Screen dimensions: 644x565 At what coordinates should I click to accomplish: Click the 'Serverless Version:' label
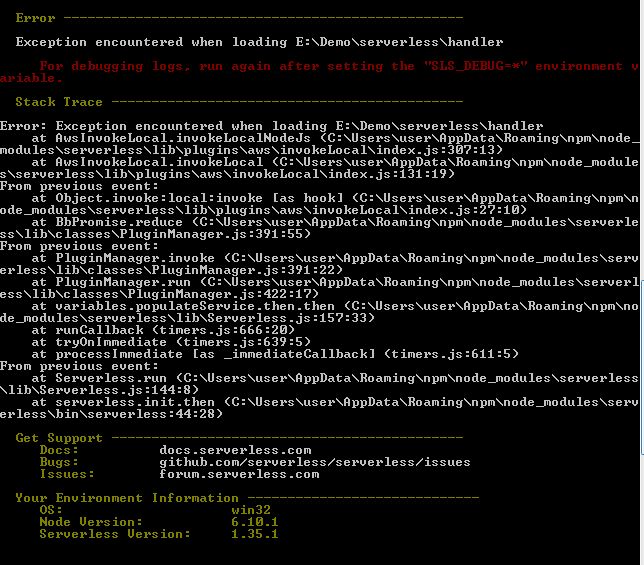115,534
